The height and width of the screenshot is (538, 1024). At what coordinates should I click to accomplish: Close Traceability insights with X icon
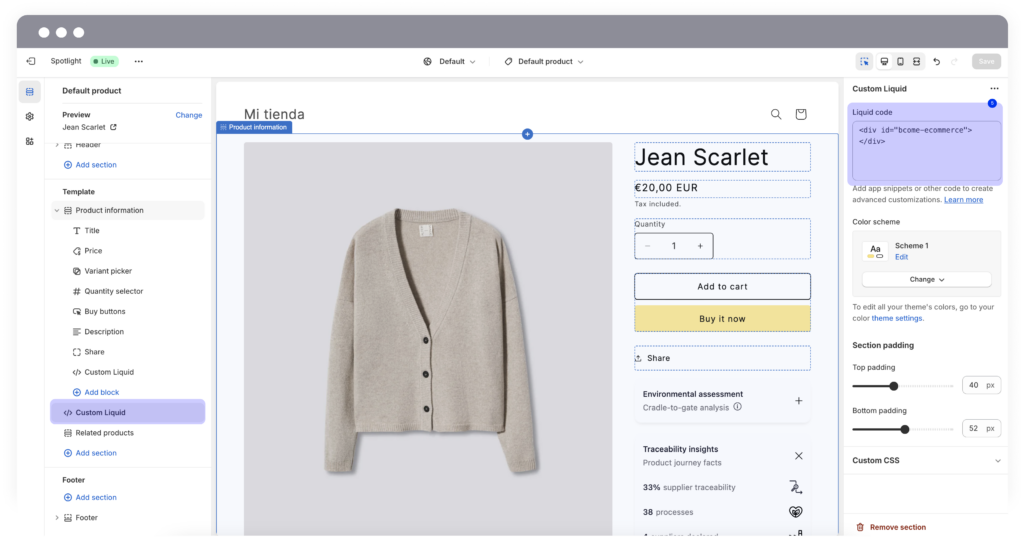[x=798, y=456]
